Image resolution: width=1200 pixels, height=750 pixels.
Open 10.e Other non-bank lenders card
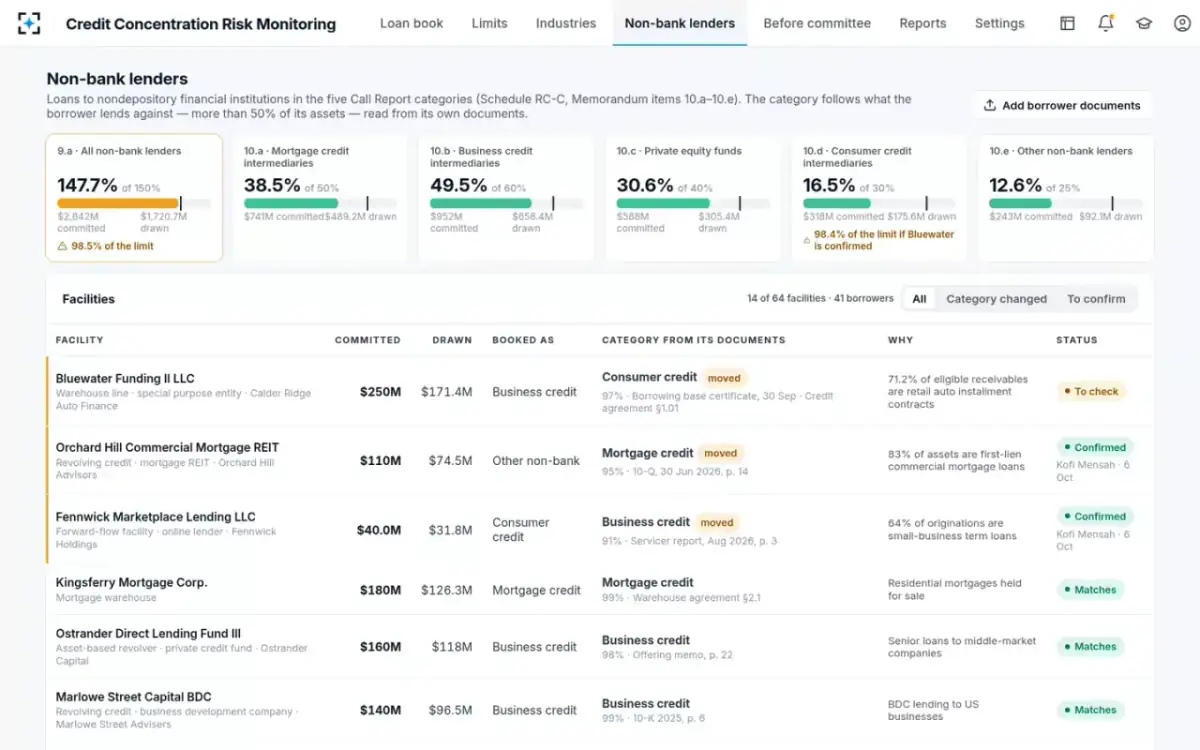point(1066,198)
